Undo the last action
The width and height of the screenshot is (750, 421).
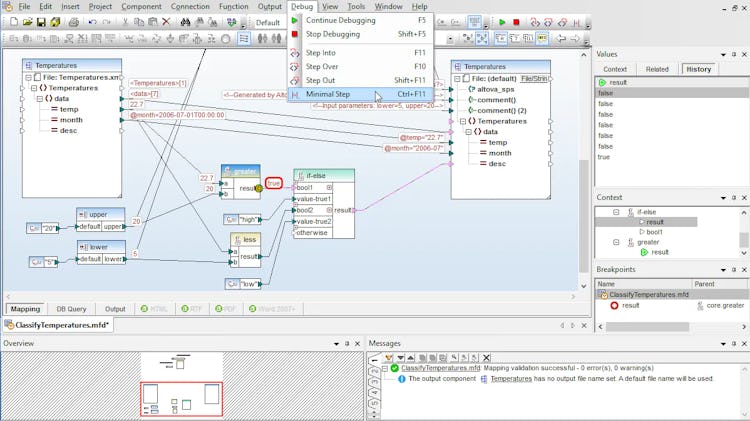pos(92,22)
